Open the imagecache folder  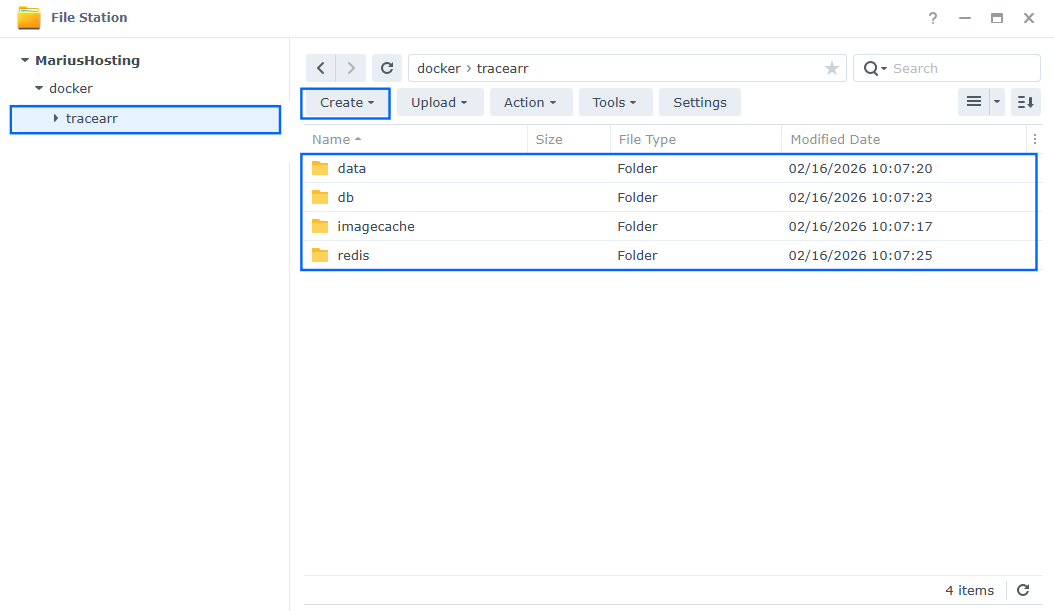(x=376, y=226)
